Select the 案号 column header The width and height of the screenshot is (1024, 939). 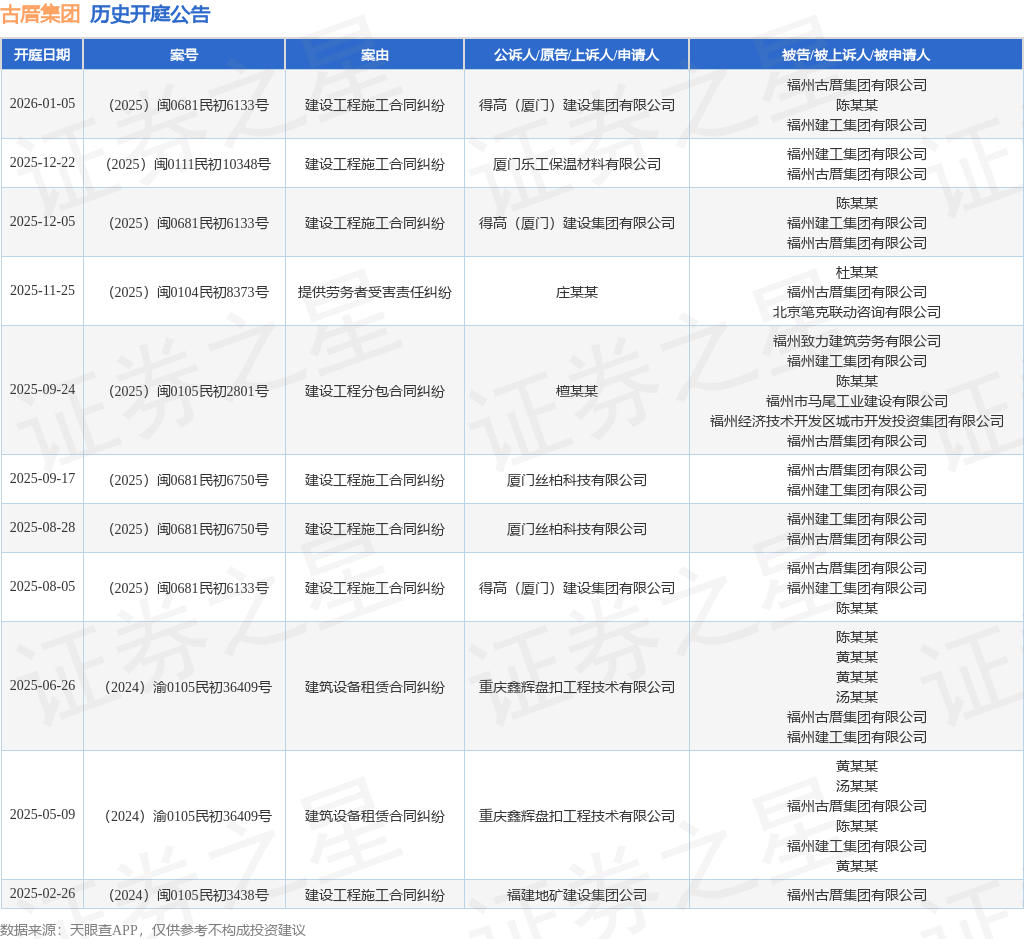(184, 55)
